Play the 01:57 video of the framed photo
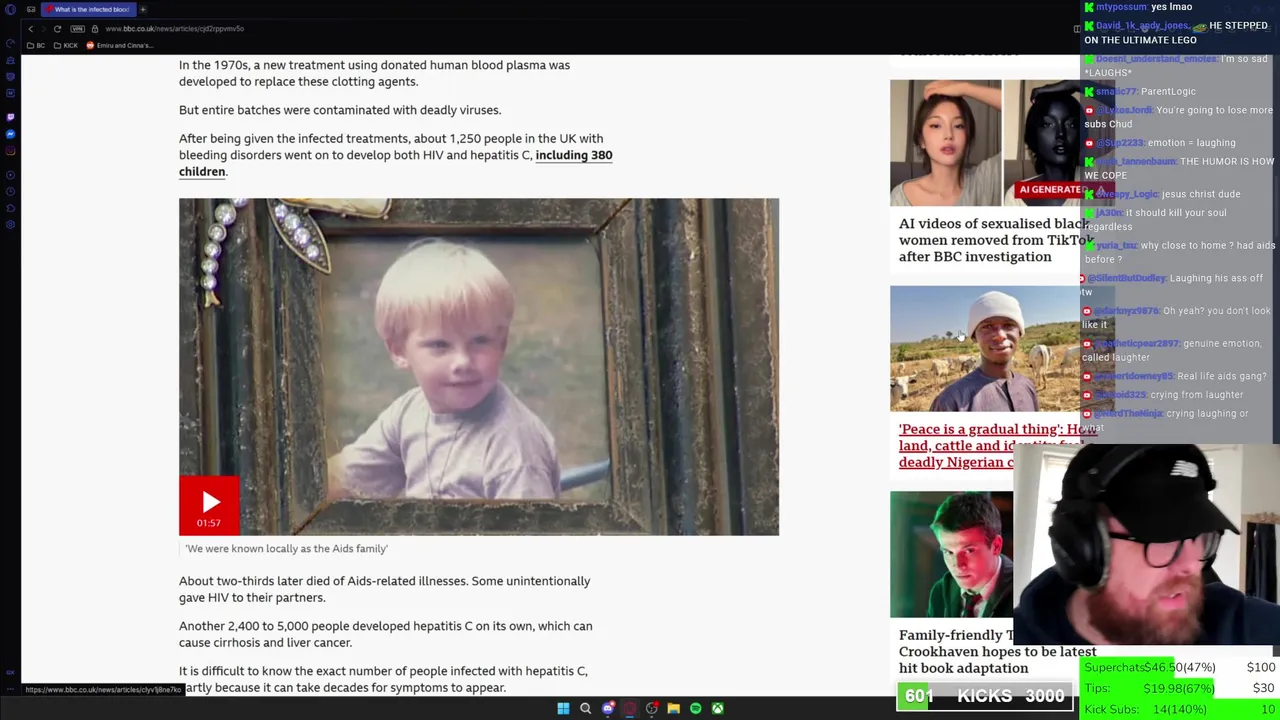1280x720 pixels. point(209,505)
